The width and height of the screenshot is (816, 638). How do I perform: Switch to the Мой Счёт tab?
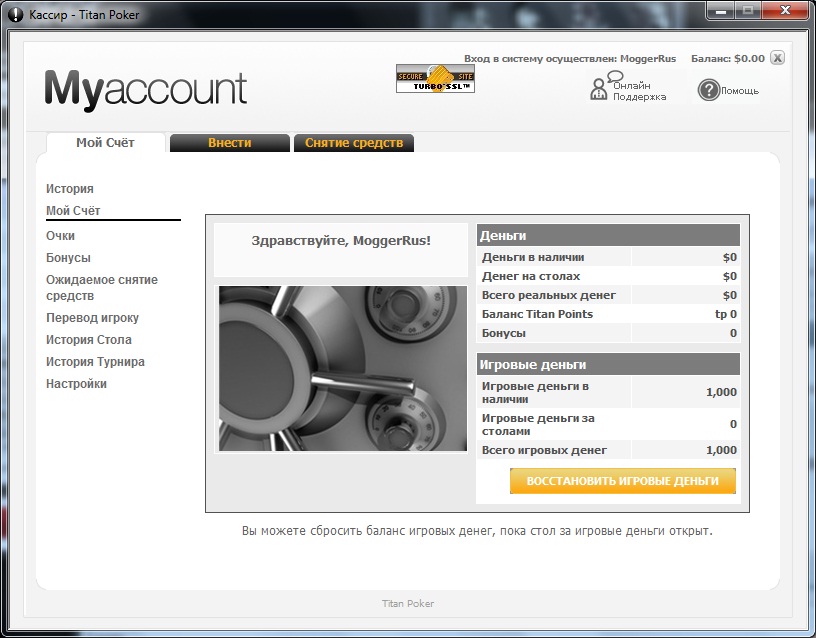tap(106, 143)
